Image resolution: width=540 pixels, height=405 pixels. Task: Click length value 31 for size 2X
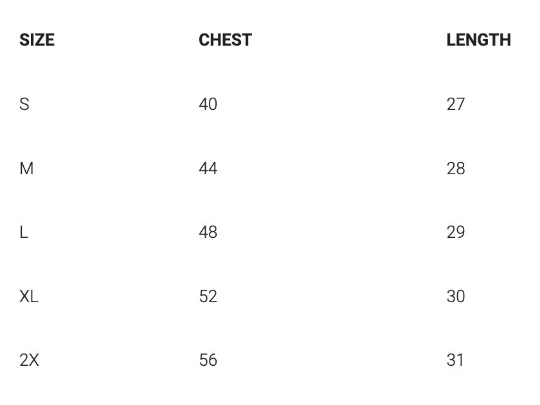(455, 360)
